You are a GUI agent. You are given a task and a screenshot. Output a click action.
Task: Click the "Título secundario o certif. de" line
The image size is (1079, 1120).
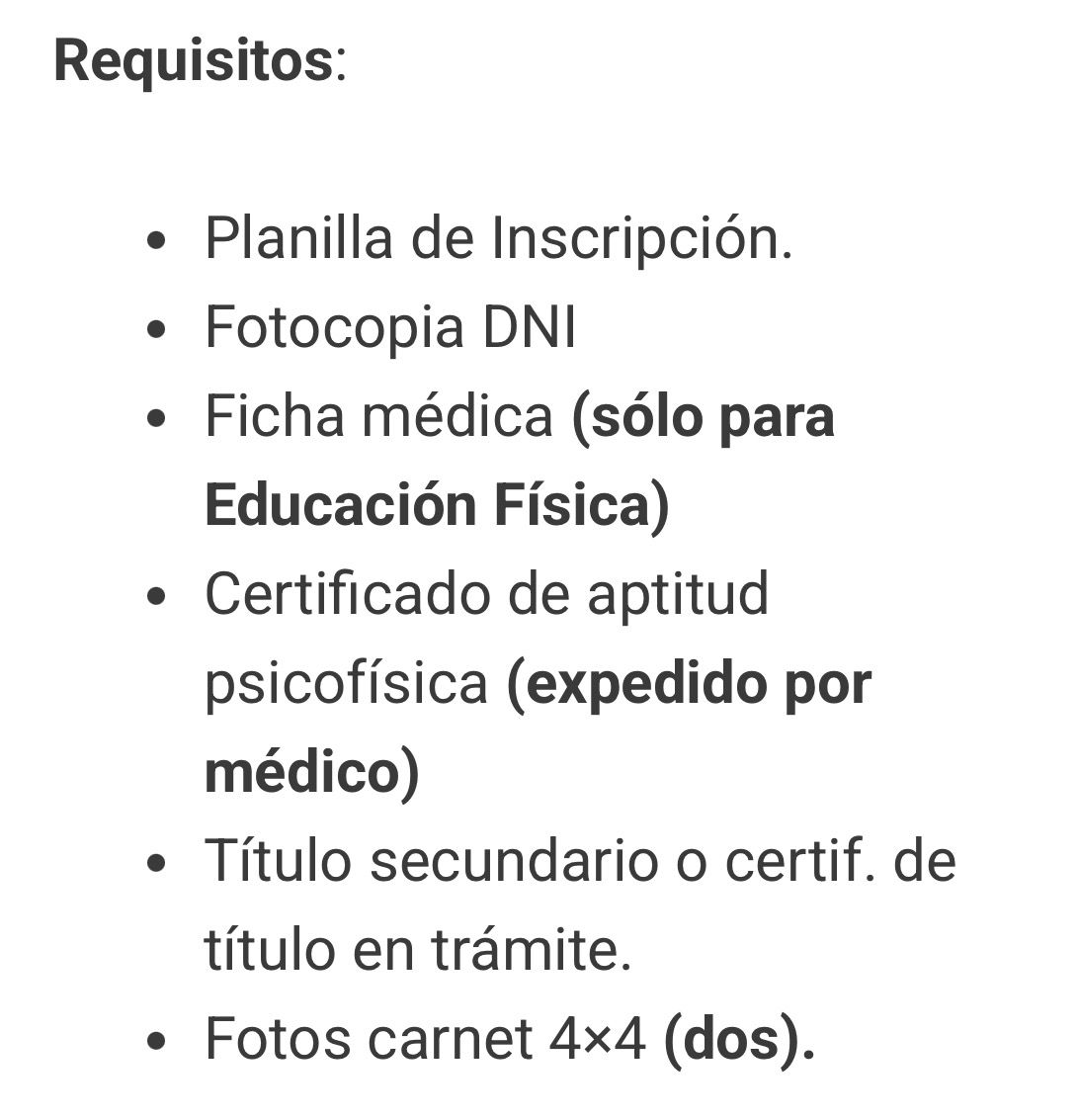[580, 861]
